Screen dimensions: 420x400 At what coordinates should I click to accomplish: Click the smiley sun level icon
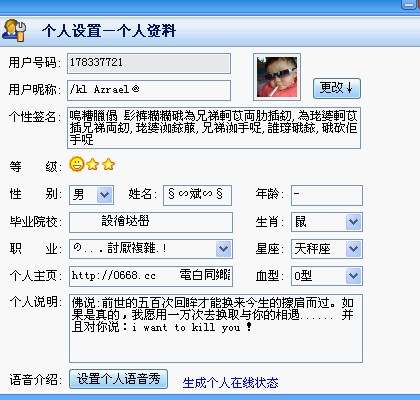77,164
